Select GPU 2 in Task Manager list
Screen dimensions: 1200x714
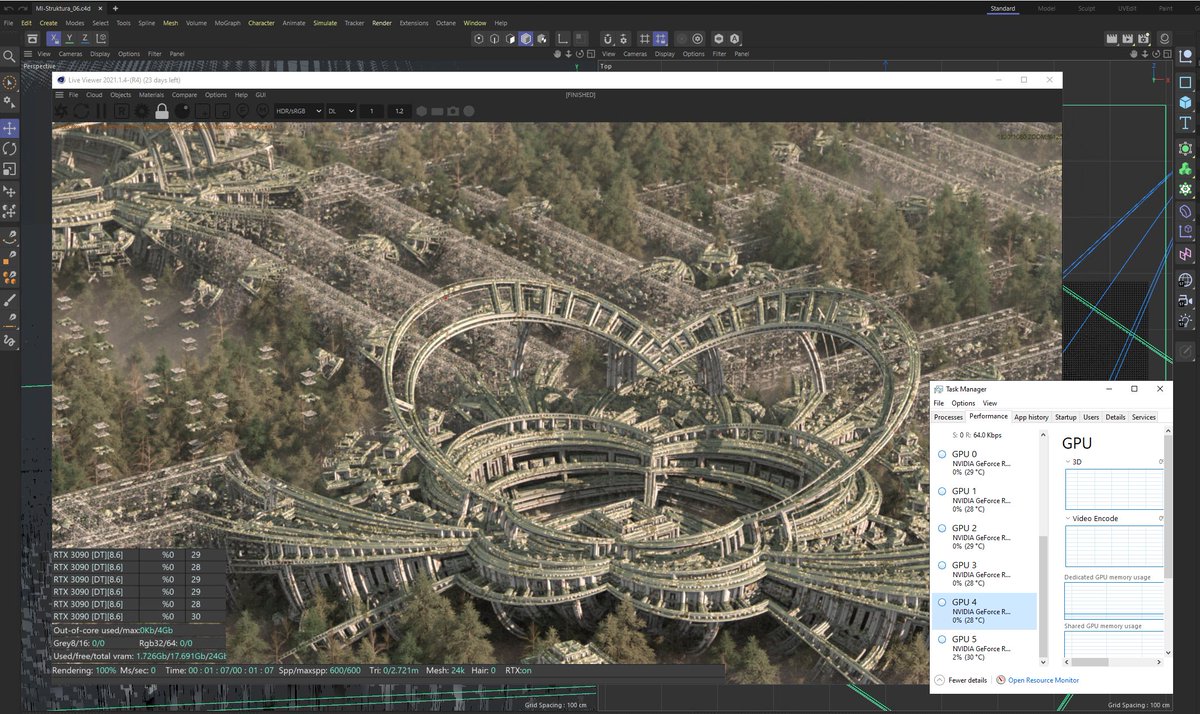click(x=985, y=537)
